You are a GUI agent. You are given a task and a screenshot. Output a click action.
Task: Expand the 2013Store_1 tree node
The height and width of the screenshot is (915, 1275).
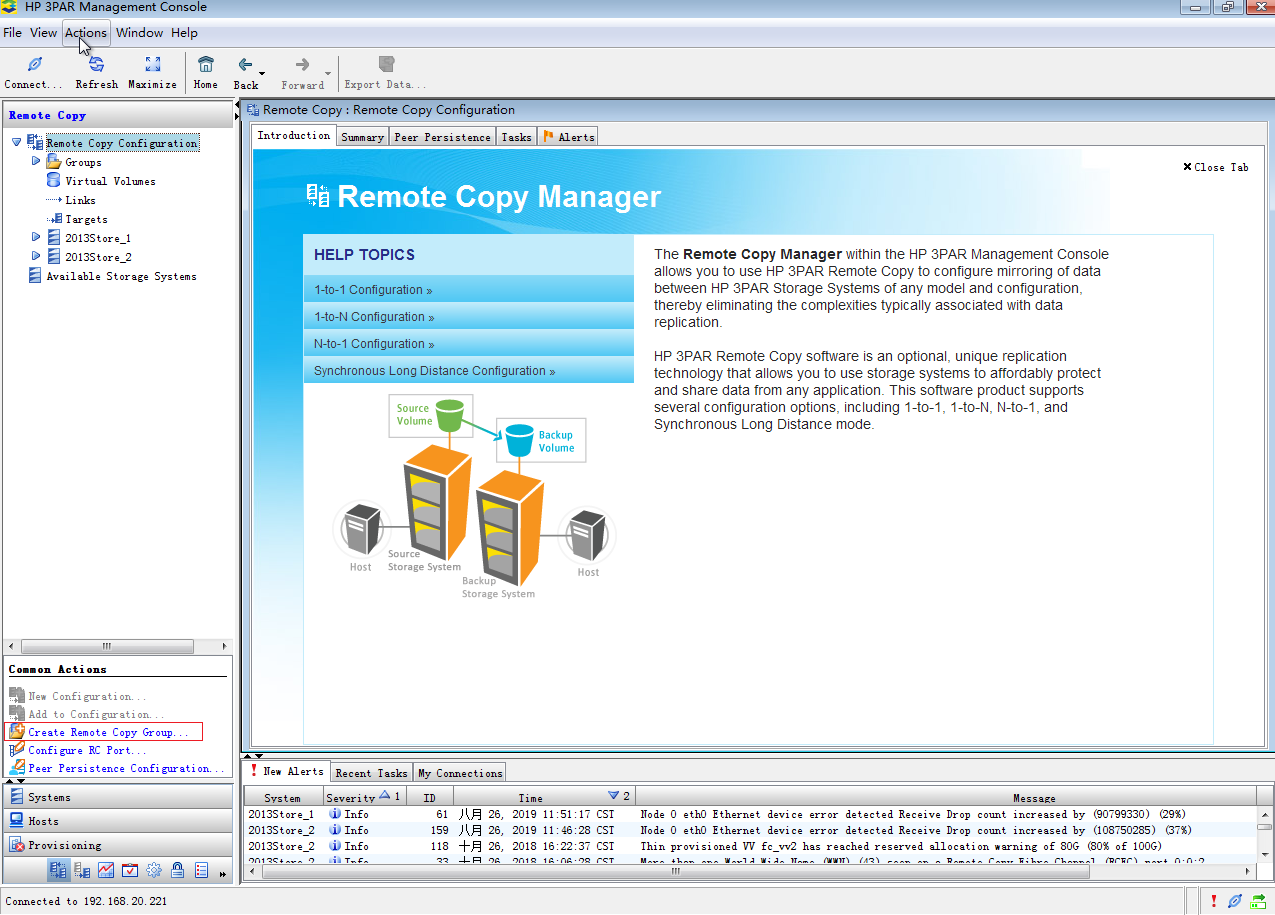tap(36, 238)
